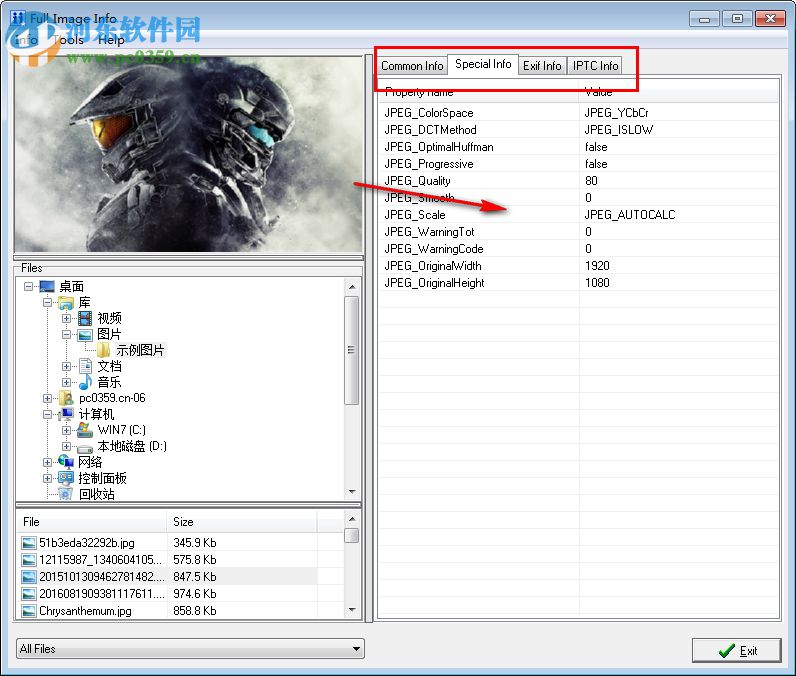The width and height of the screenshot is (796, 676).
Task: Click the 库 library folder icon
Action: pyautogui.click(x=66, y=302)
